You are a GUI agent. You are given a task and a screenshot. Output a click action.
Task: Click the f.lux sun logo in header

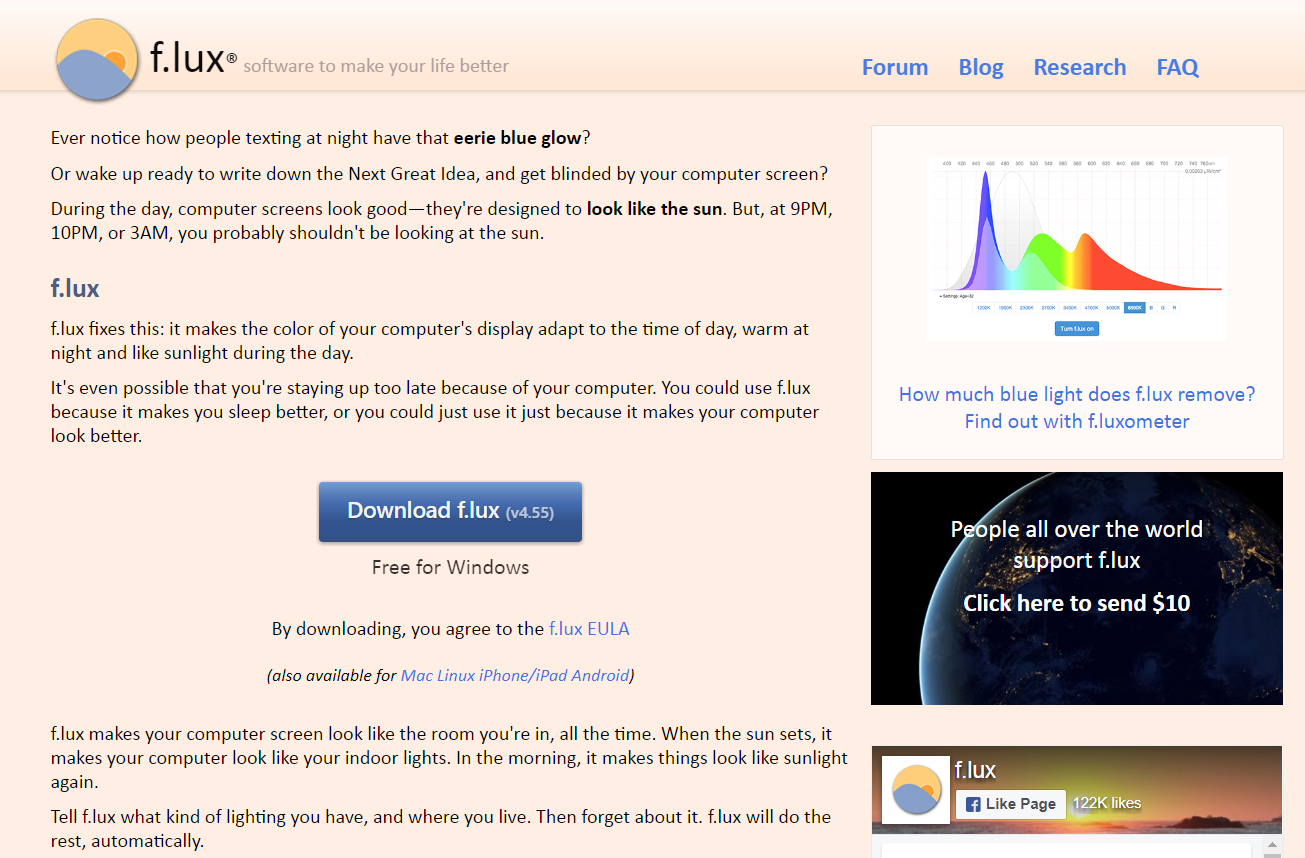[98, 60]
